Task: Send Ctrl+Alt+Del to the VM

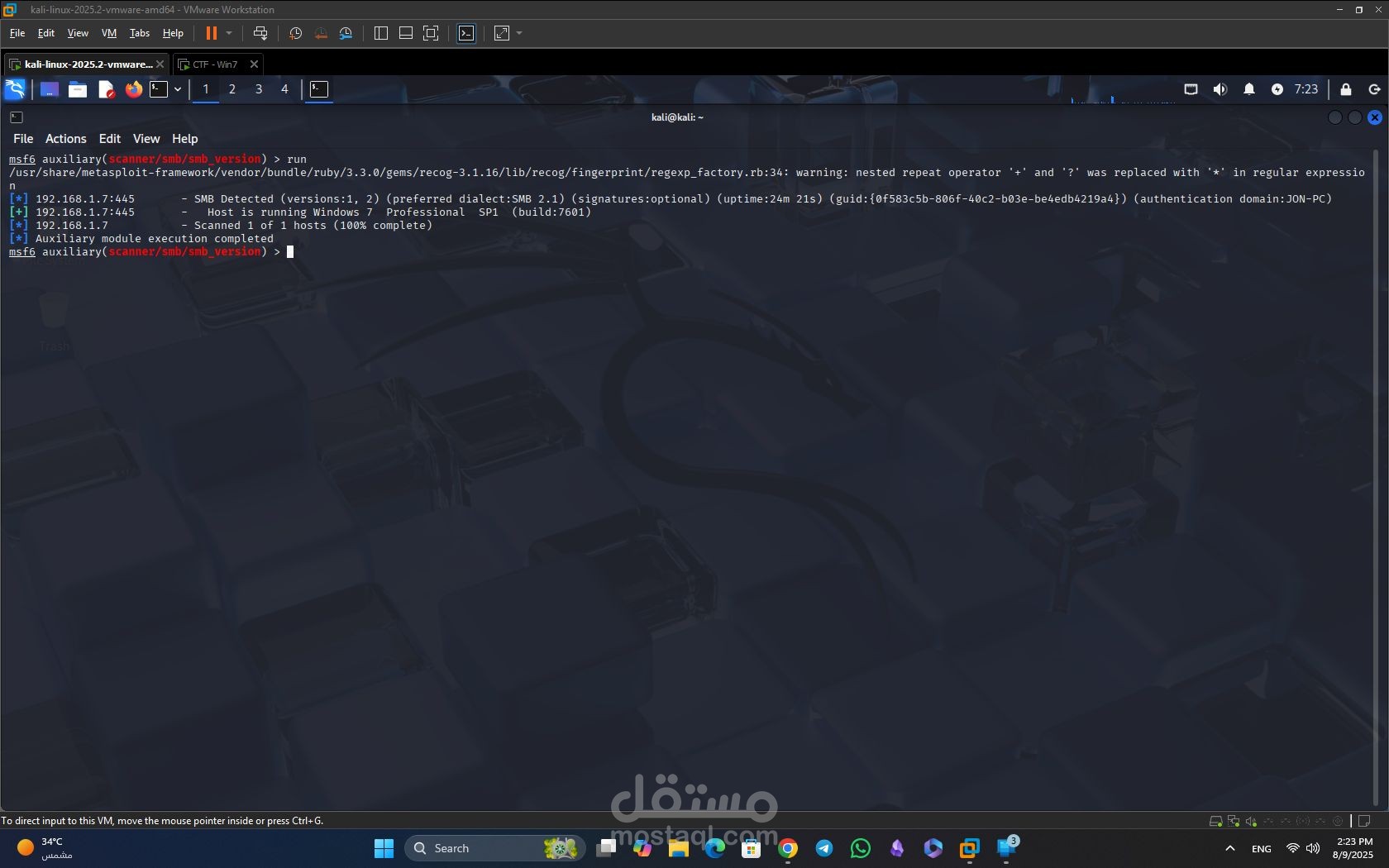Action: pos(260,33)
